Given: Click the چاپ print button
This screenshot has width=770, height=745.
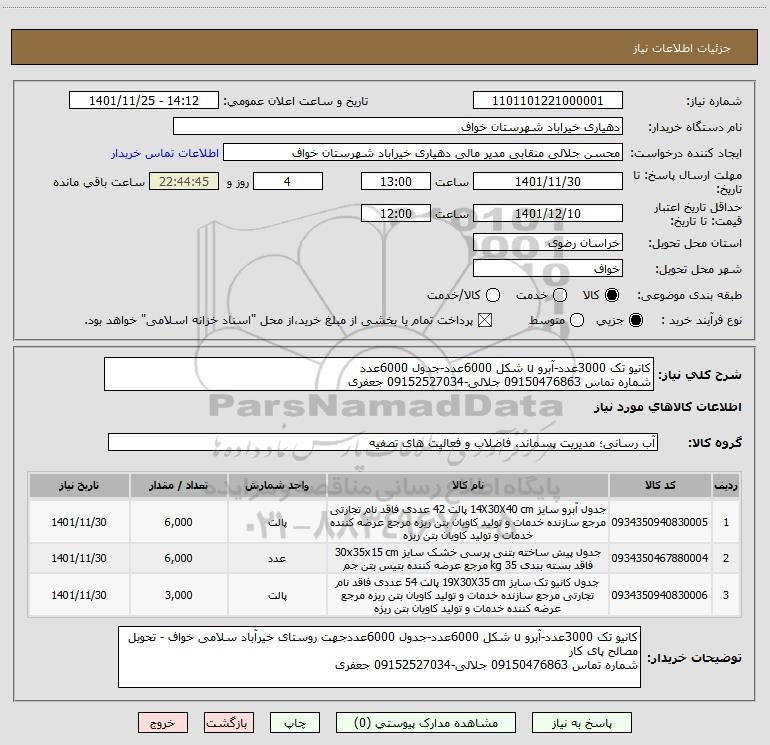Looking at the screenshot, I should pos(295,723).
